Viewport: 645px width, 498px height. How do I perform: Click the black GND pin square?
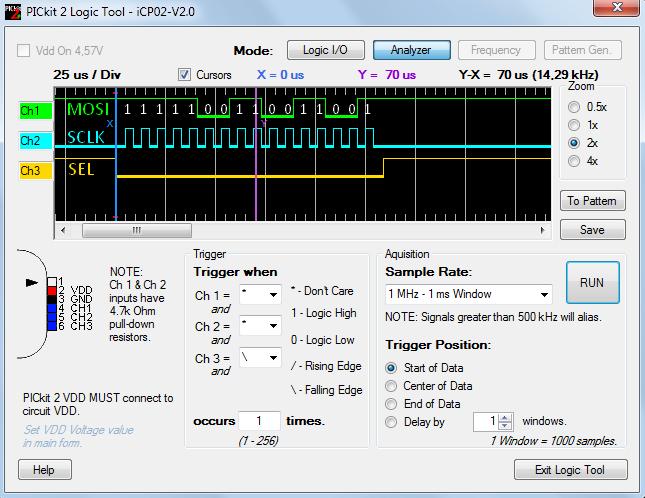52,299
